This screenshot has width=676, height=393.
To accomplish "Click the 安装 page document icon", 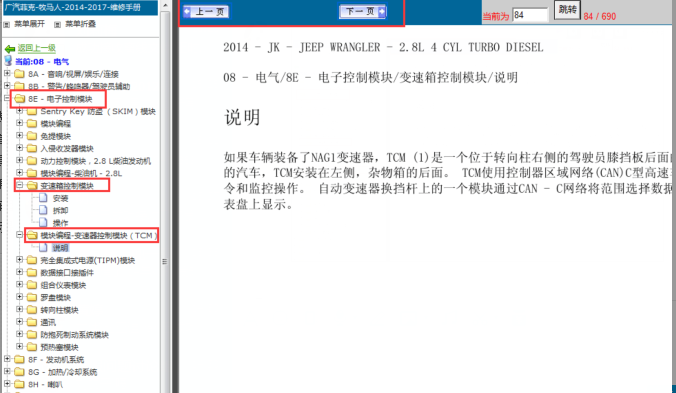I will click(43, 198).
